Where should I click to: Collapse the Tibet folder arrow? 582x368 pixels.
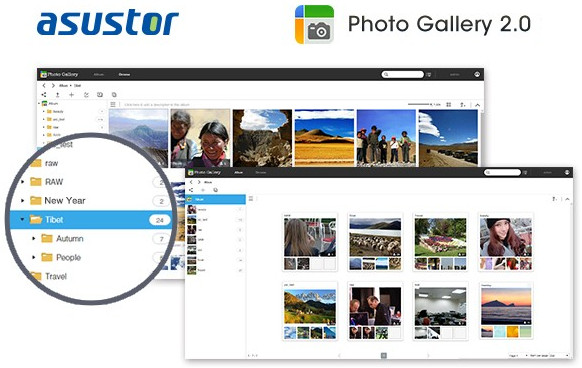pos(23,219)
